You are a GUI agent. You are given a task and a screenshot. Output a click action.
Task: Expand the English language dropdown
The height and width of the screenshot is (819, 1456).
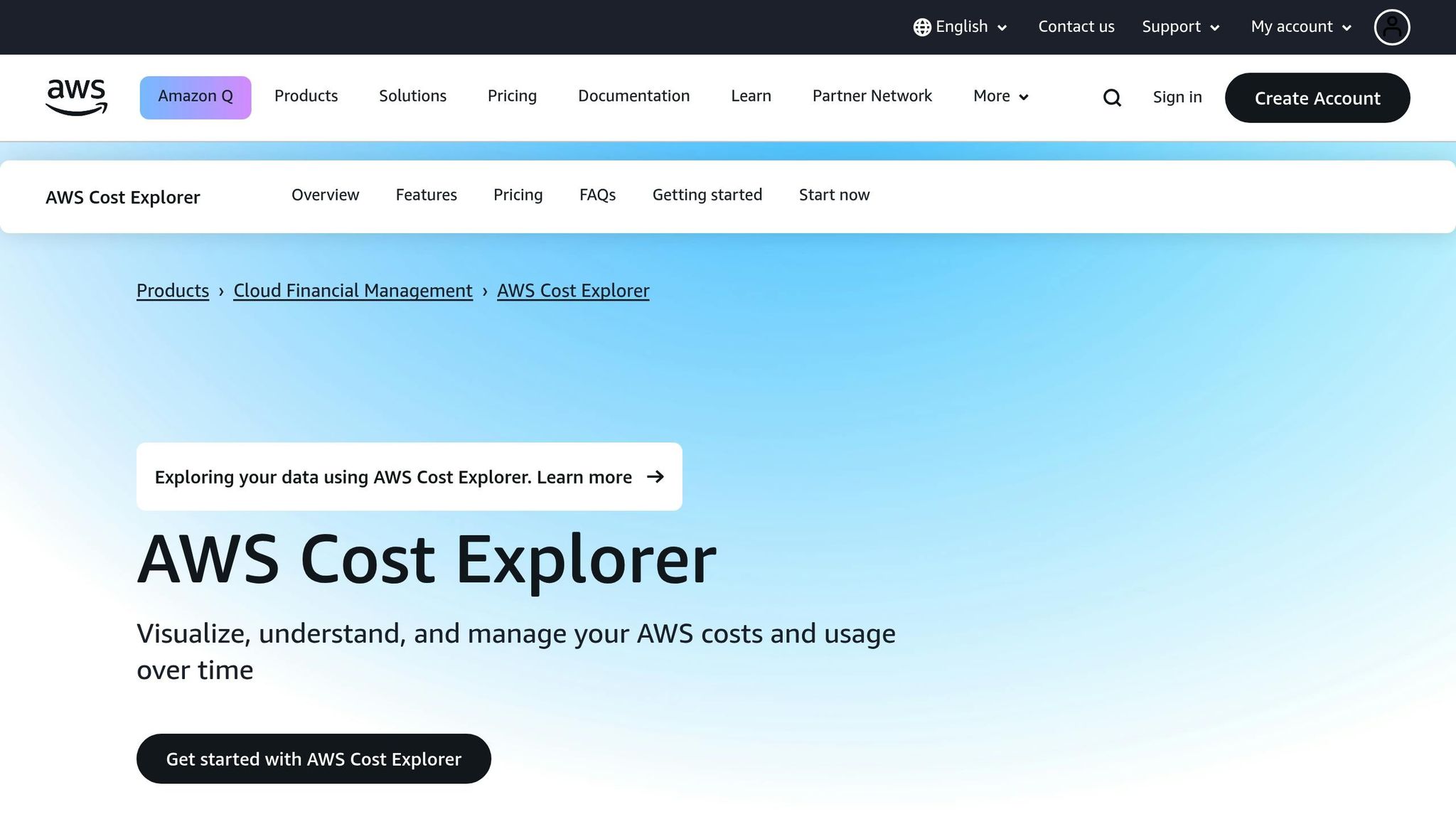click(960, 27)
